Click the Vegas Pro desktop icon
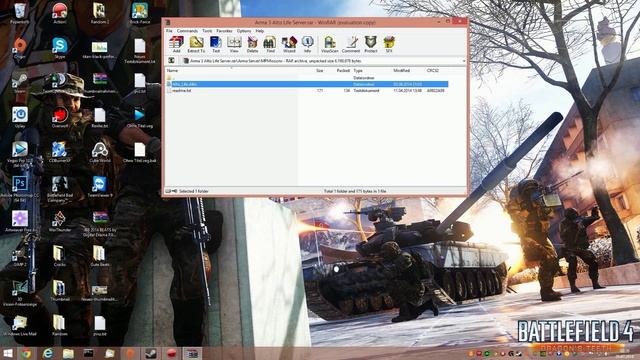The image size is (640, 360). click(x=20, y=154)
